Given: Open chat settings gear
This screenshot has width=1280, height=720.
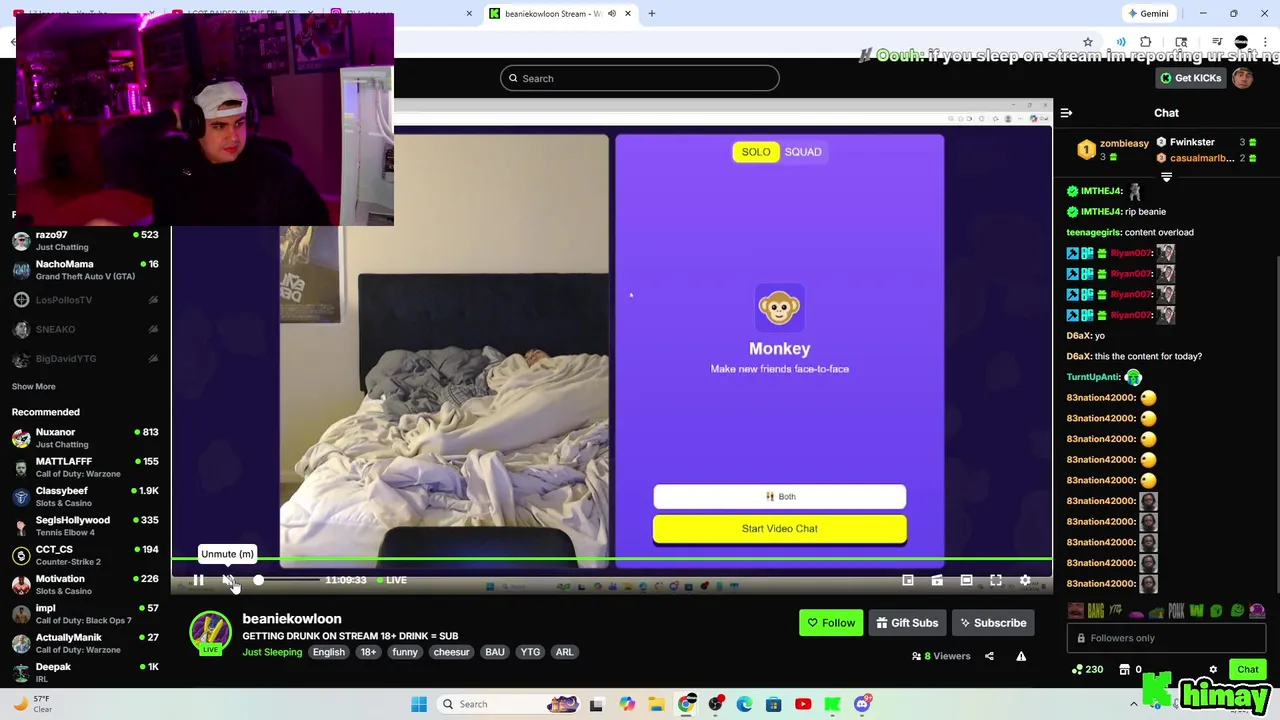Looking at the screenshot, I should 1213,669.
